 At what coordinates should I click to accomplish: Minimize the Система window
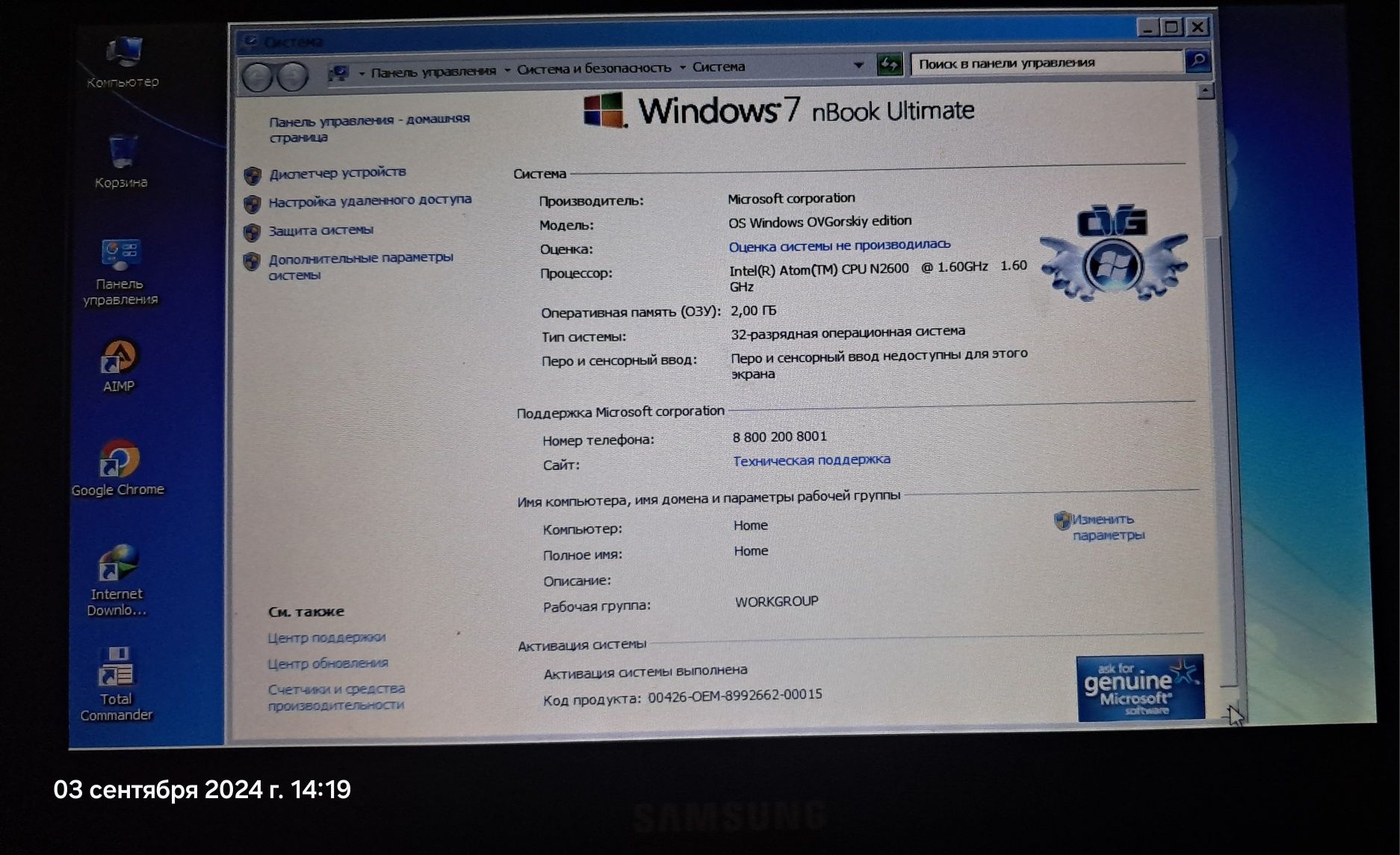click(x=1148, y=28)
